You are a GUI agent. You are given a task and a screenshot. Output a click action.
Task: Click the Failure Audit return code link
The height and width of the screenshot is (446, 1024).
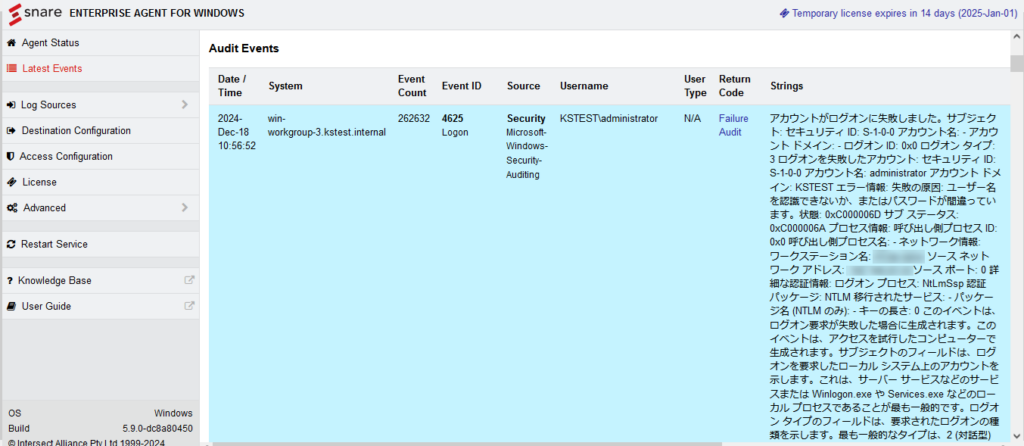[x=733, y=125]
